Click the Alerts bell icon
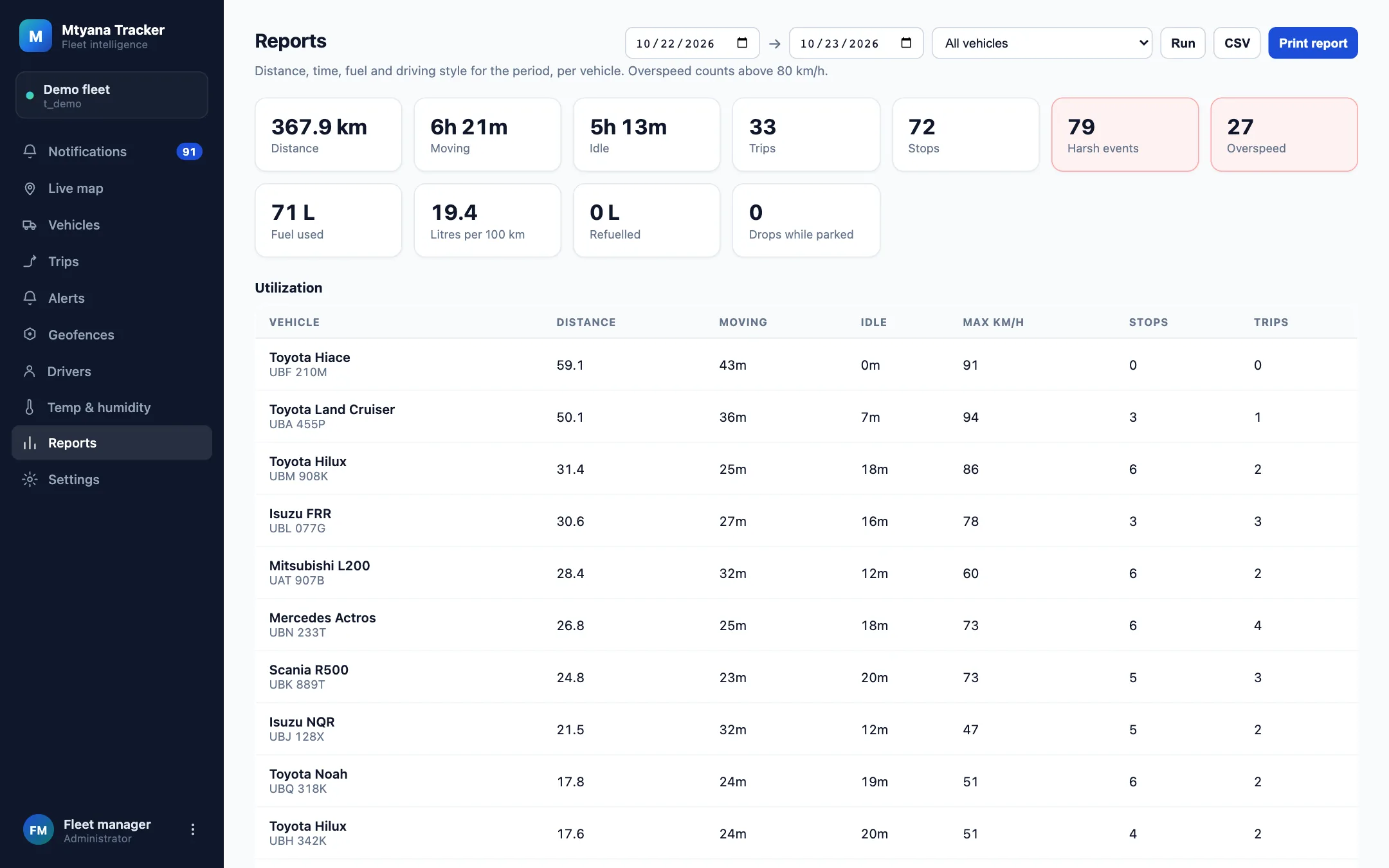The image size is (1389, 868). pos(30,298)
